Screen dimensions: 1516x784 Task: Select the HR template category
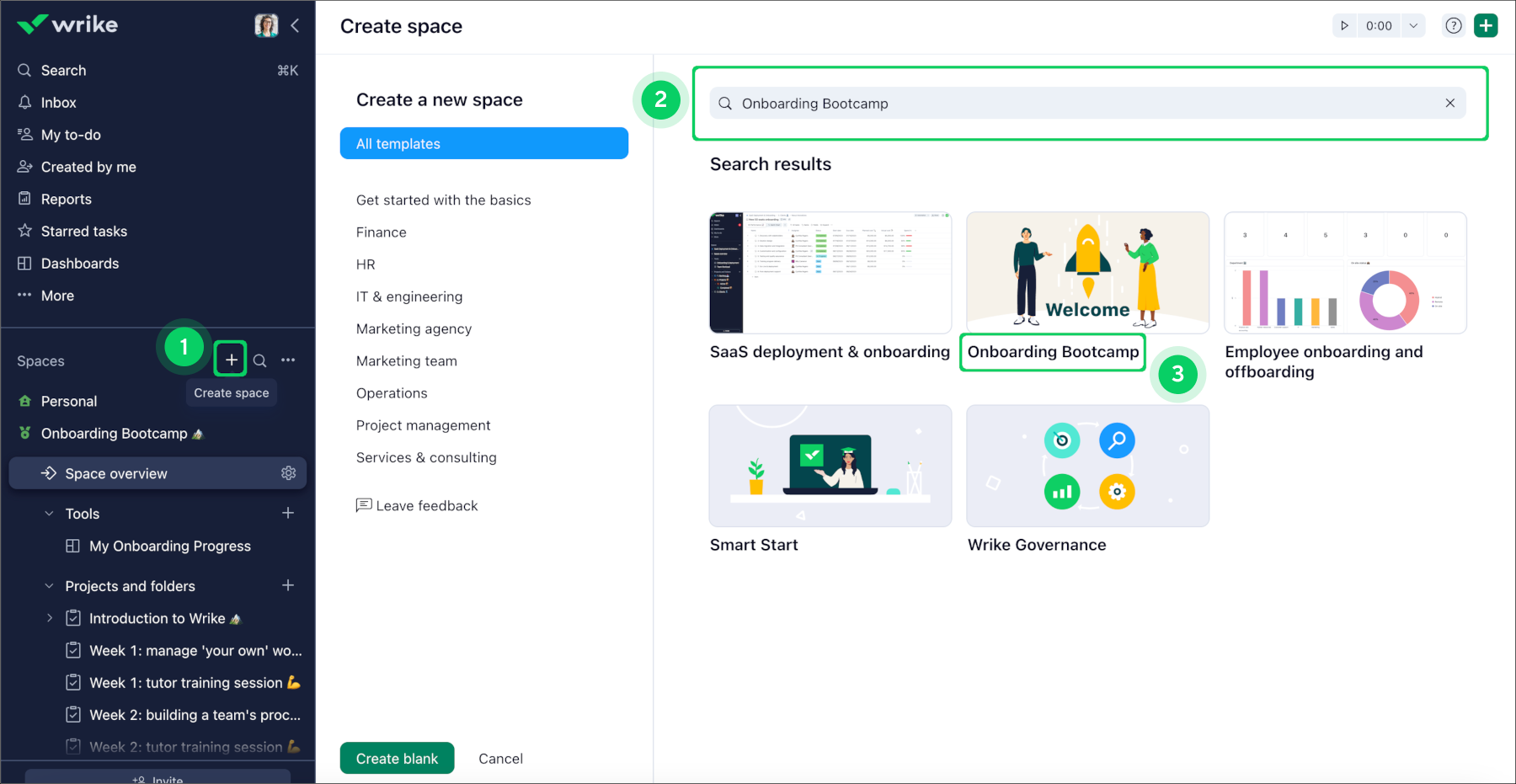point(366,264)
